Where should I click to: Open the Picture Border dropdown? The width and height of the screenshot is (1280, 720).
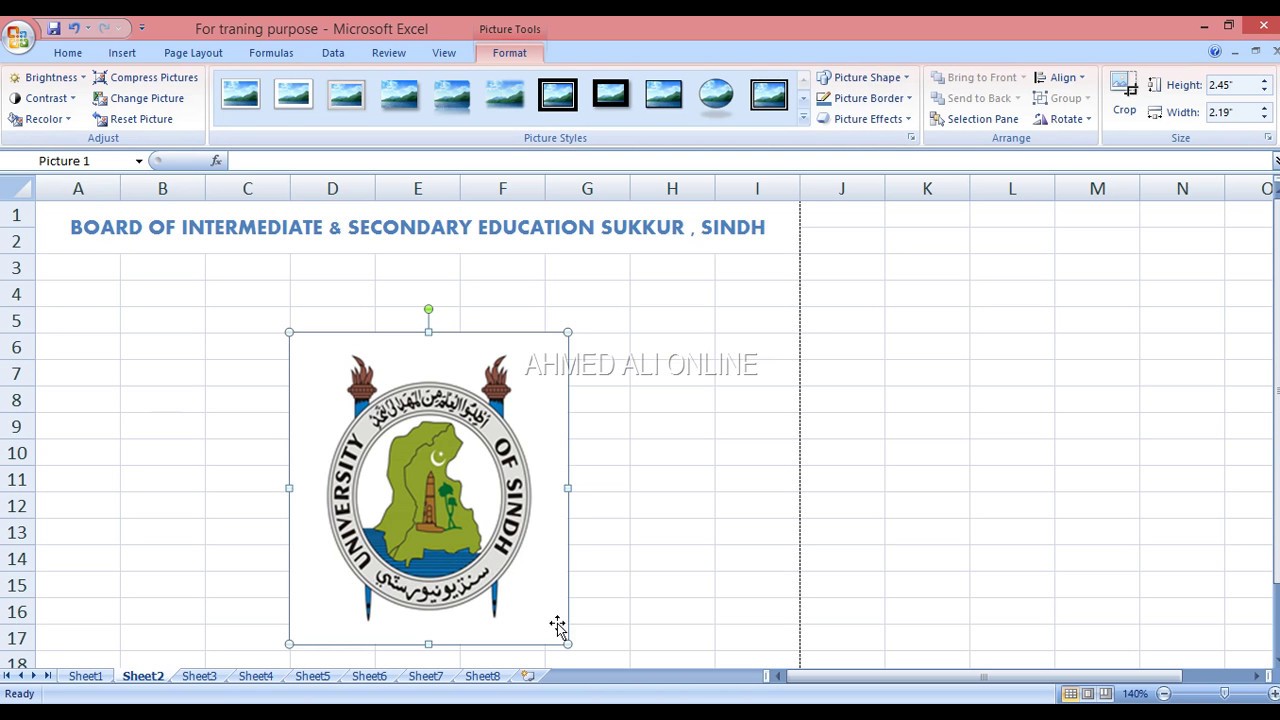[865, 98]
